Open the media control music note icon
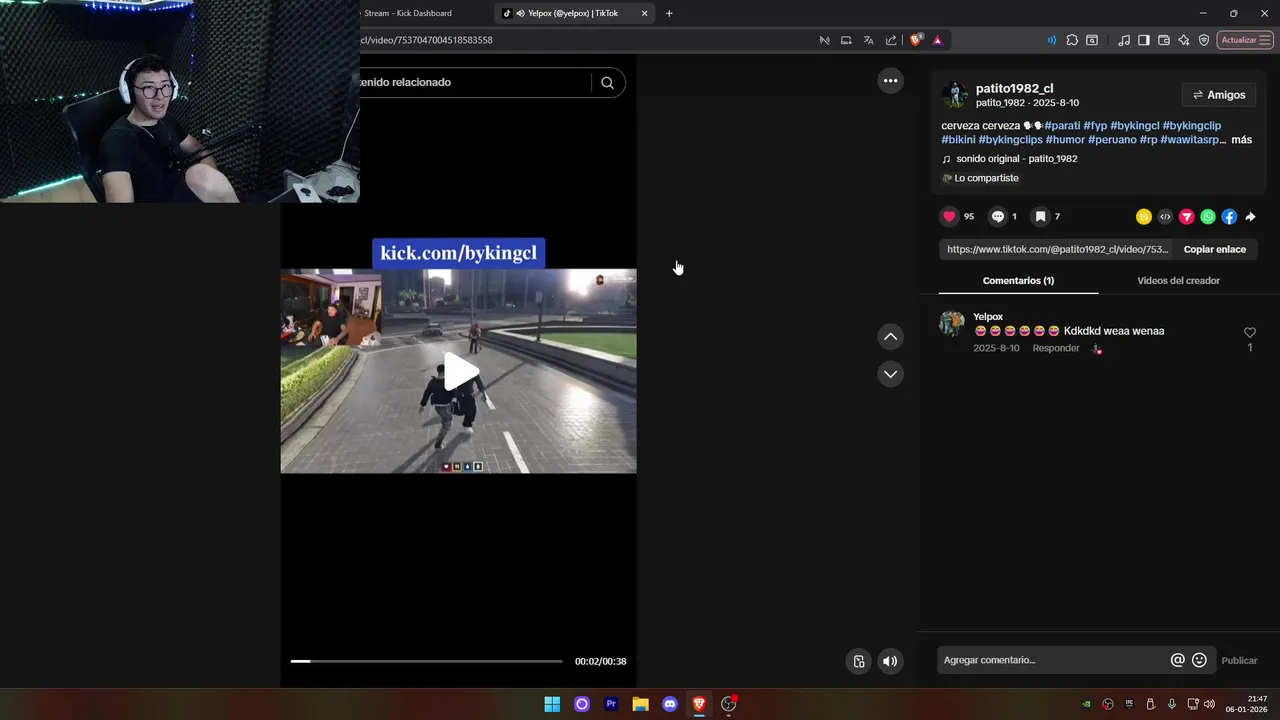The image size is (1280, 720). (x=1124, y=40)
